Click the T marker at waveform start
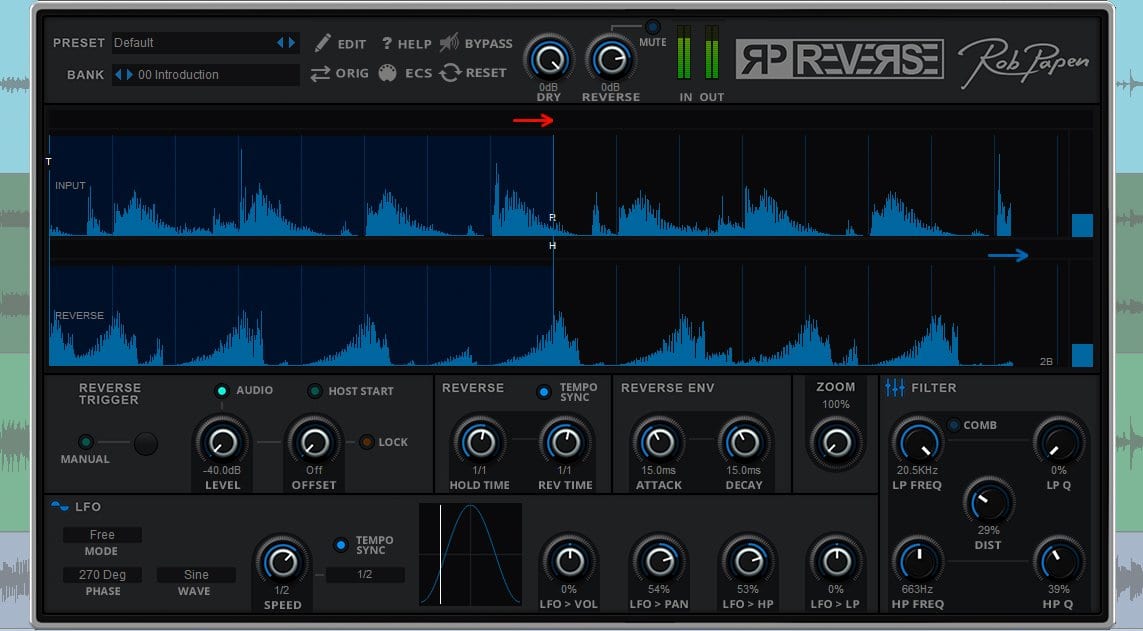This screenshot has width=1143, height=631. click(x=49, y=161)
